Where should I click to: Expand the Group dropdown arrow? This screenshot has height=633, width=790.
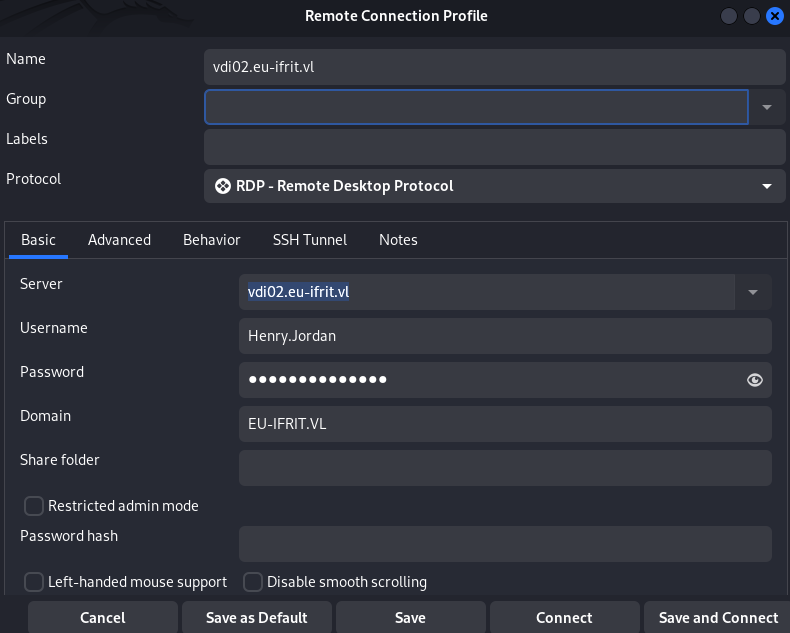767,107
